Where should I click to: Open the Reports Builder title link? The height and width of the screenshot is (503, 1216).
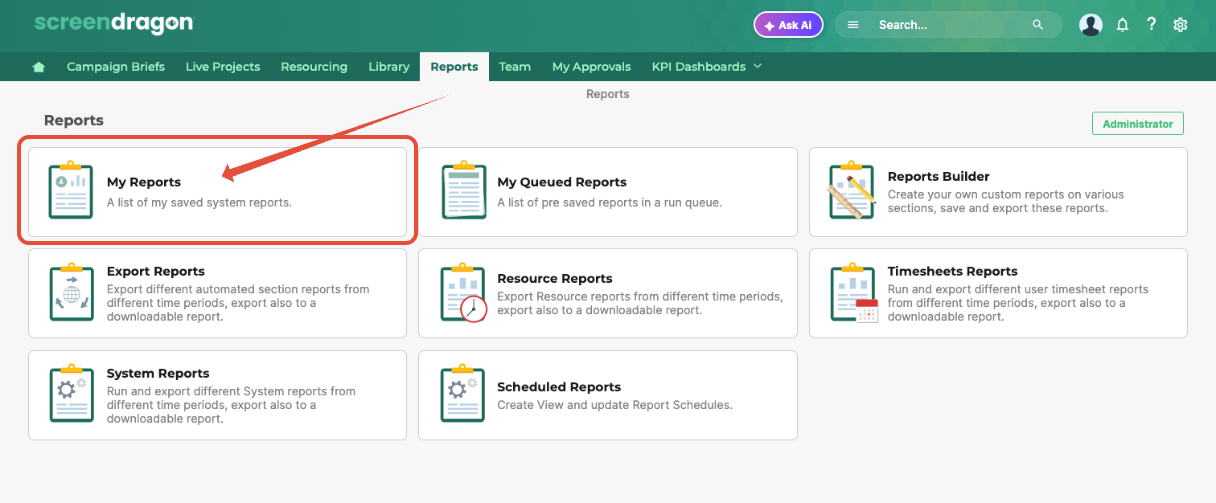tap(939, 176)
